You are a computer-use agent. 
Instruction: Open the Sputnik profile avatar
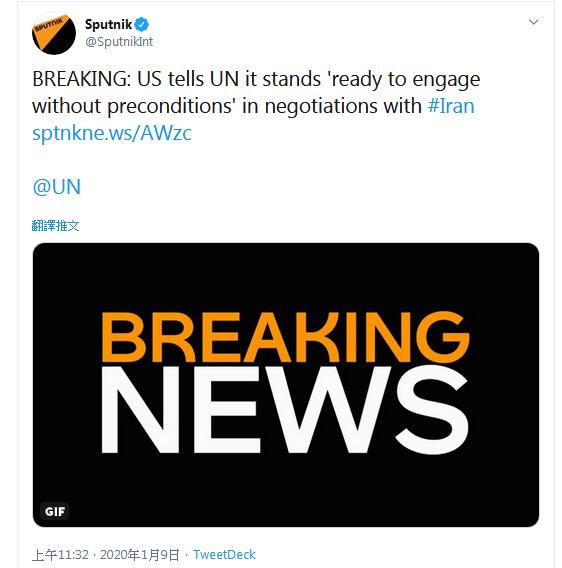tap(54, 33)
